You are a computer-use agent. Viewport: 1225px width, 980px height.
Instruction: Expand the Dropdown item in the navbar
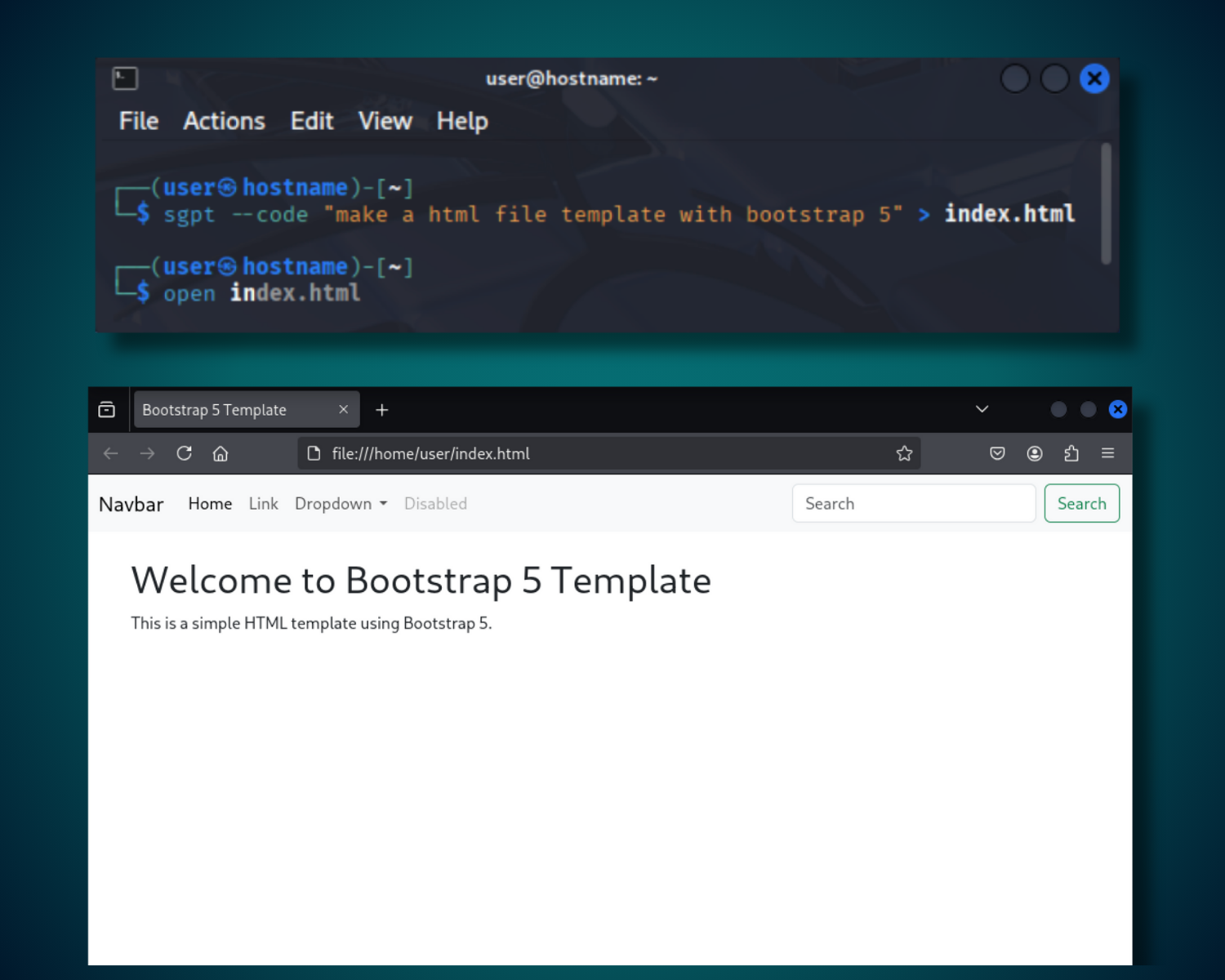341,504
